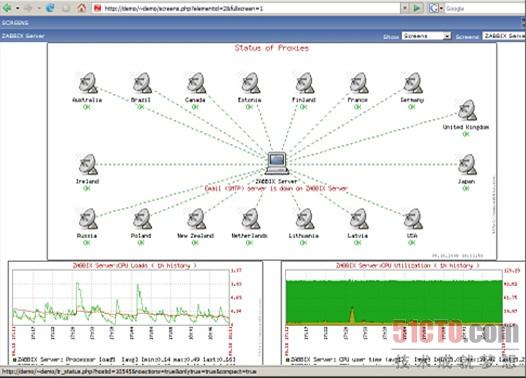
Task: Click the green Go arrow beside address bar
Action: [x=417, y=8]
